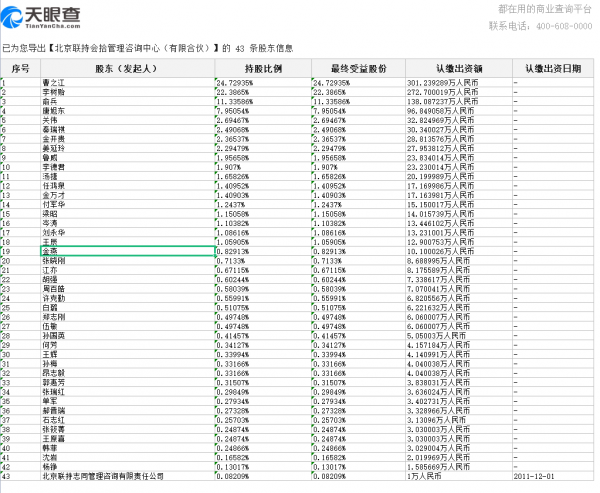Viewport: 600px width, 493px height.
Task: Select row number cell 43
Action: tap(21, 477)
